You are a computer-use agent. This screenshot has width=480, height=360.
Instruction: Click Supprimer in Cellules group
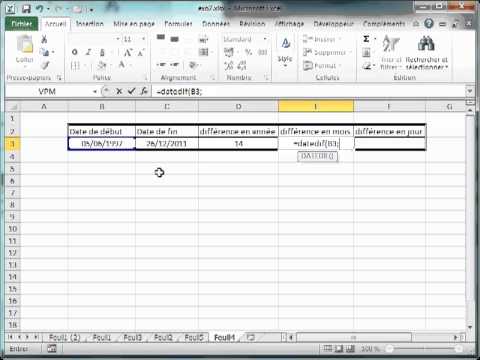click(x=327, y=52)
